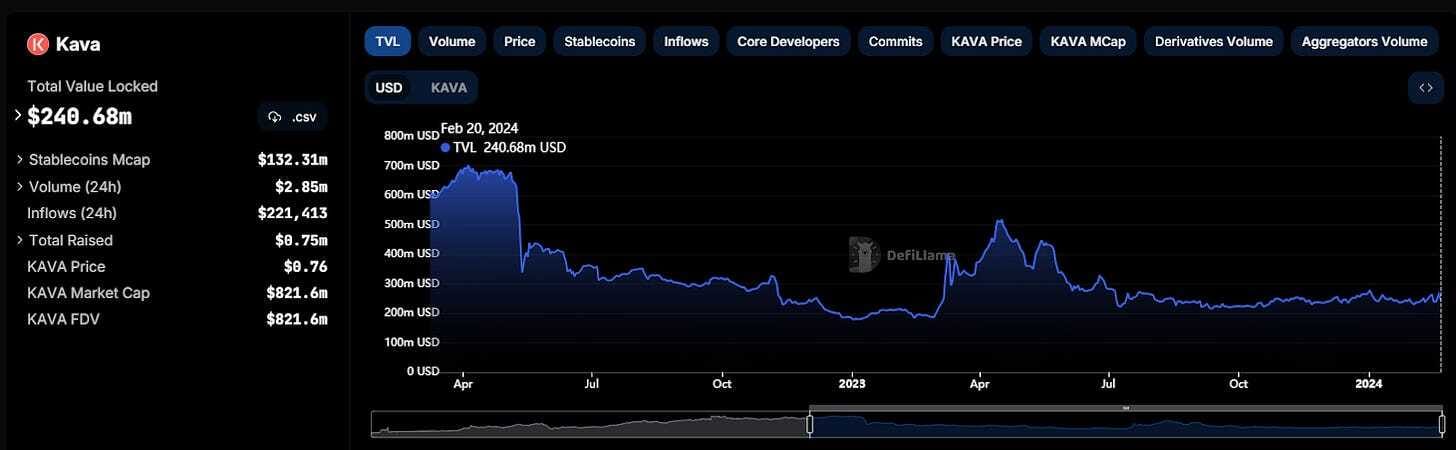Click the $221,413 inflows value

point(293,213)
